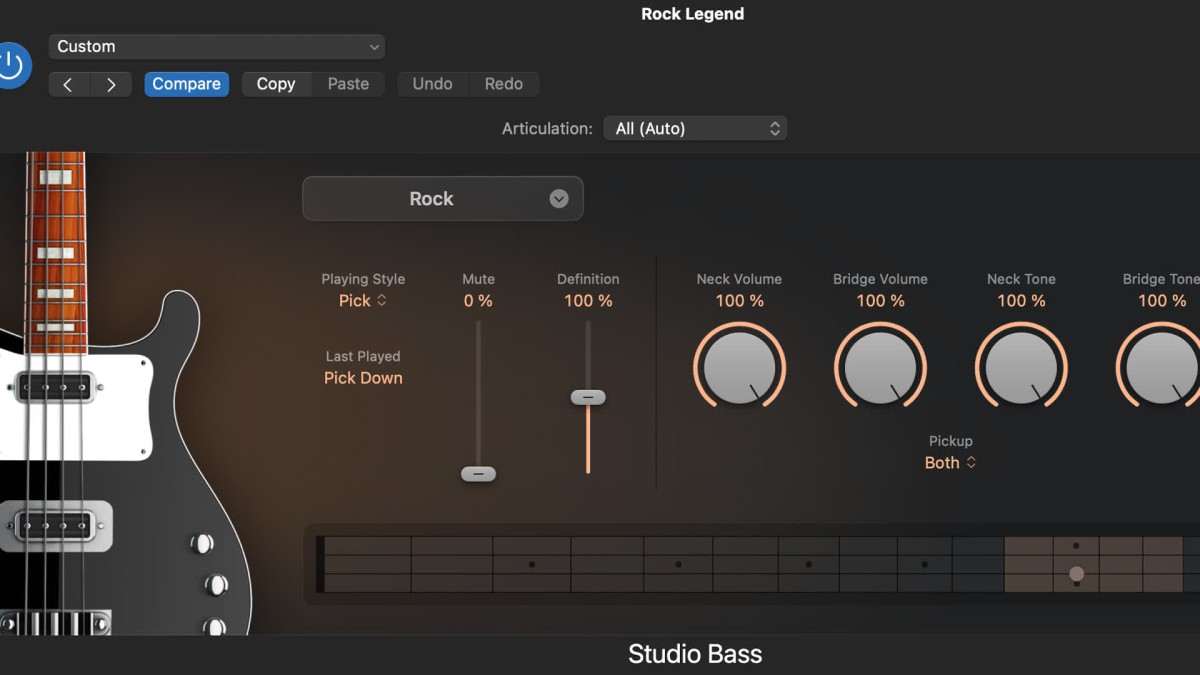Open the Rock bass model selector
Viewport: 1200px width, 675px height.
pos(442,199)
